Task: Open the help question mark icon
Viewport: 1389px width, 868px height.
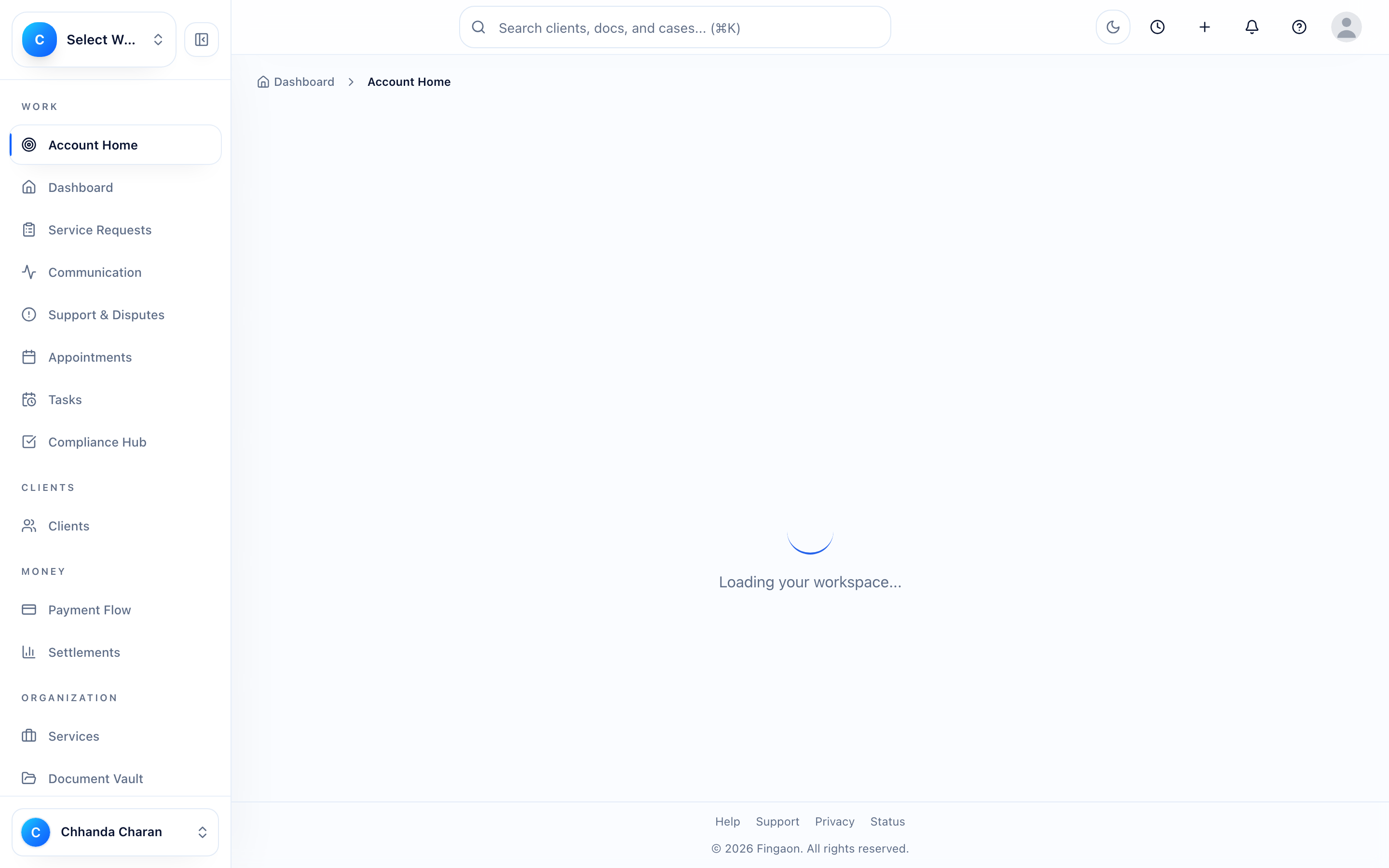Action: point(1298,27)
